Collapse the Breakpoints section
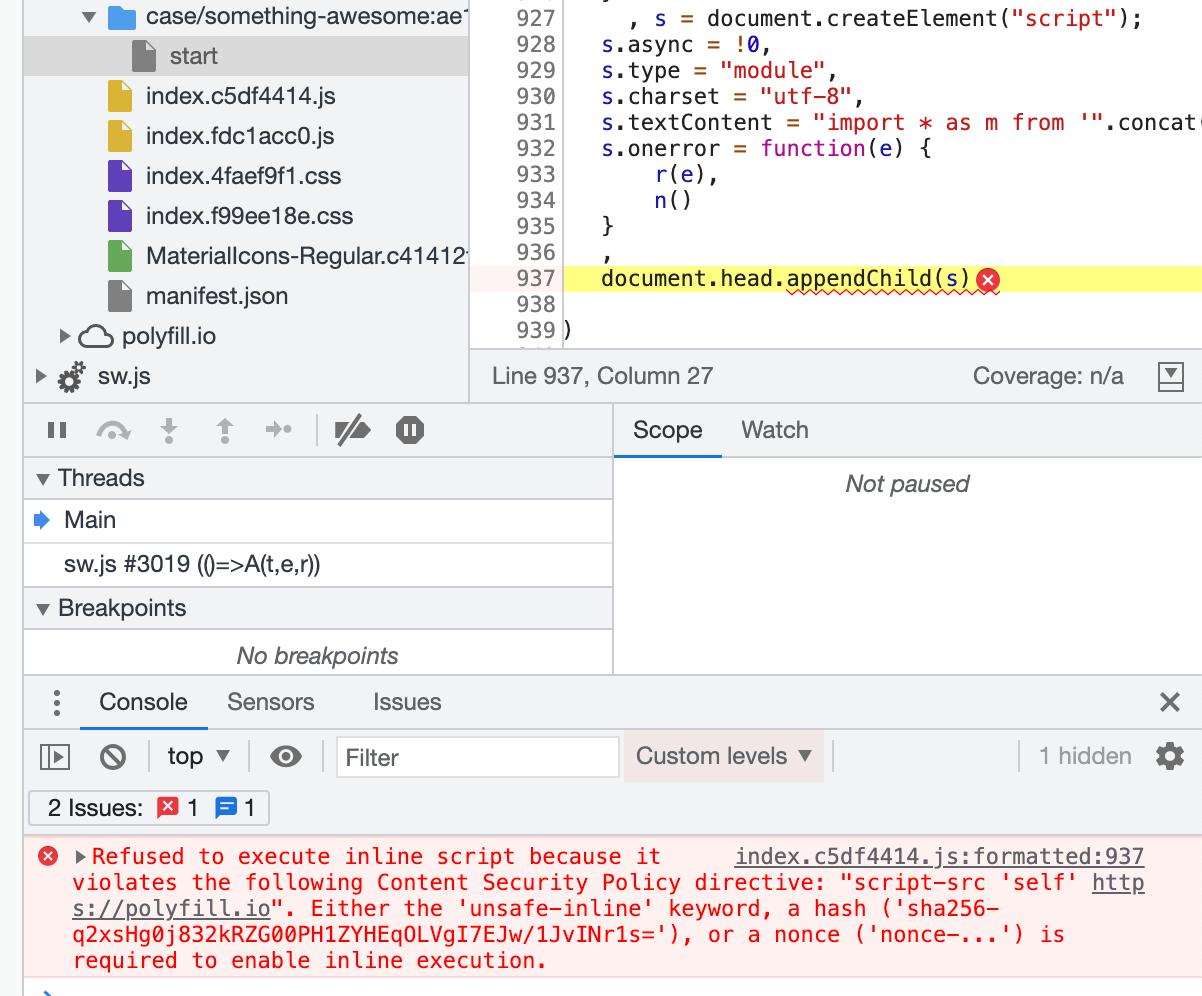The width and height of the screenshot is (1202, 996). pos(43,609)
